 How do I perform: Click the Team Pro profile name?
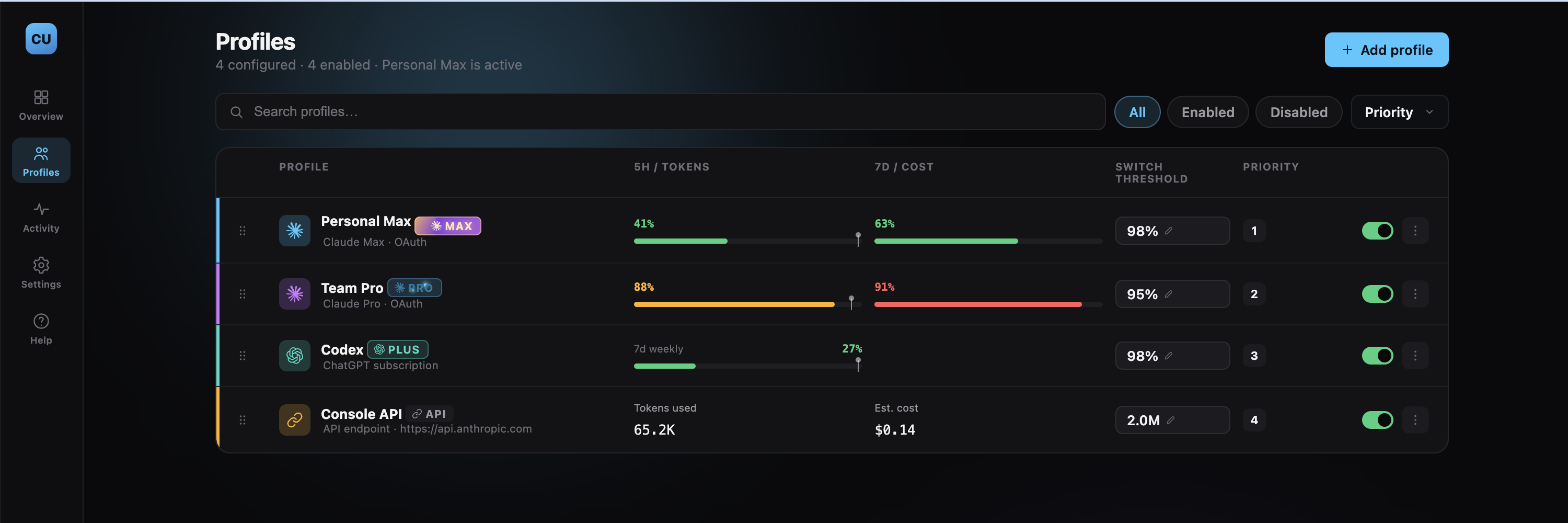pos(352,288)
